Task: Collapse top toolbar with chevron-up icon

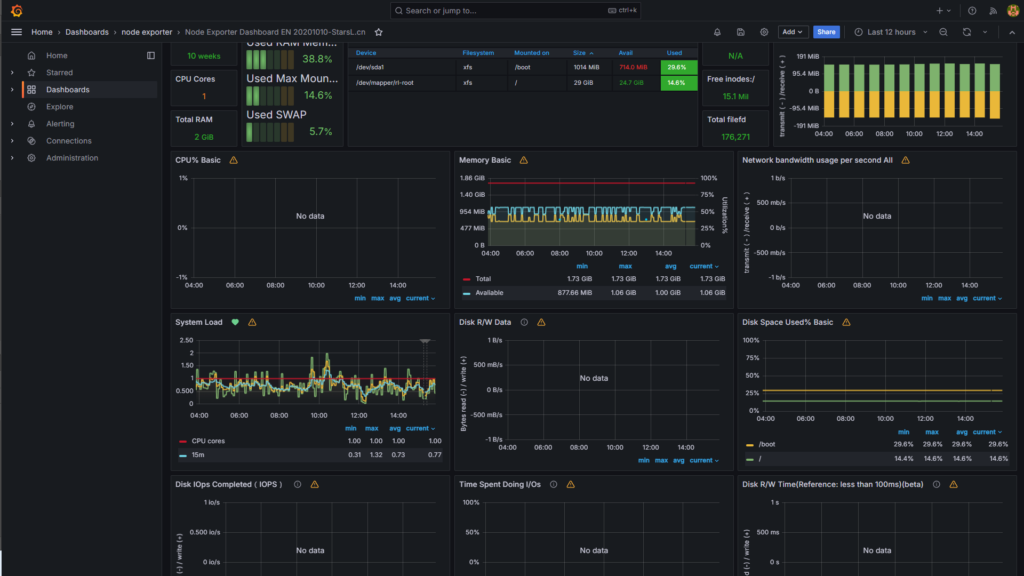Action: coord(1012,32)
